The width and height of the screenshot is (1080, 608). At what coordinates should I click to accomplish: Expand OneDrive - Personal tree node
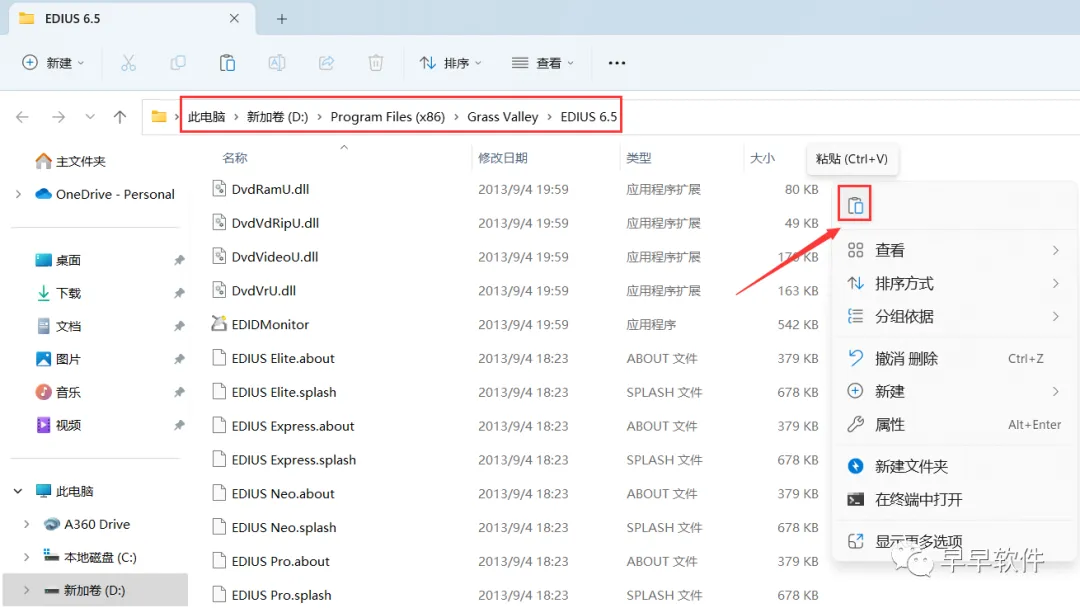(x=18, y=194)
